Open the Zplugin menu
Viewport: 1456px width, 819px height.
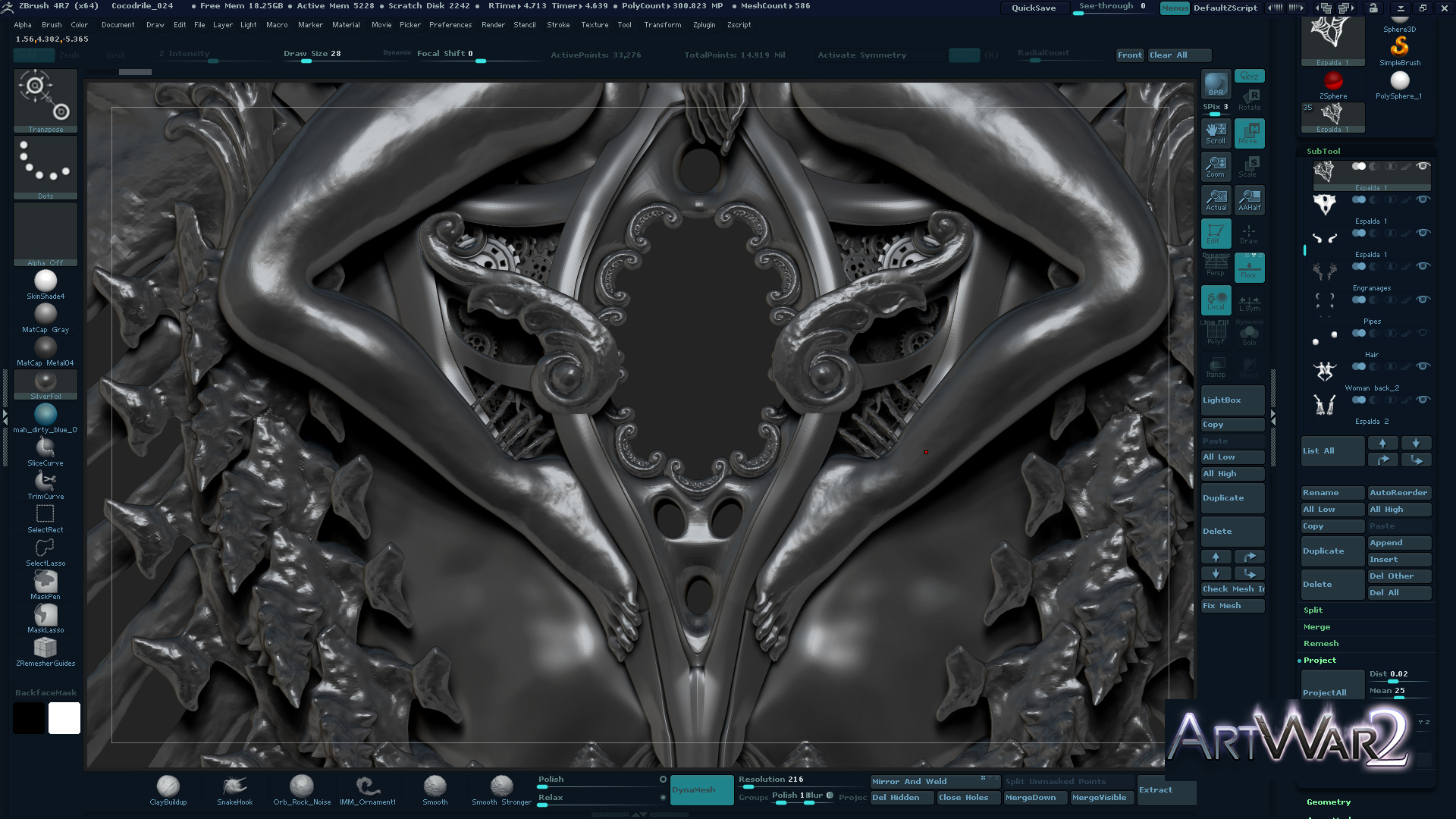[x=704, y=25]
